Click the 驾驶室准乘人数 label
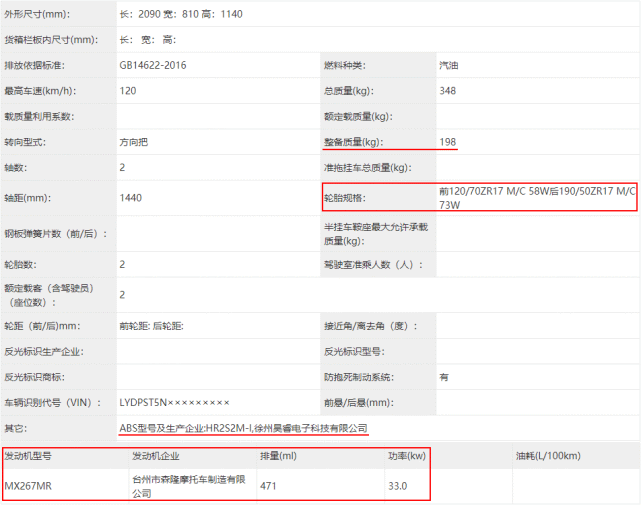641x505 pixels. point(373,265)
